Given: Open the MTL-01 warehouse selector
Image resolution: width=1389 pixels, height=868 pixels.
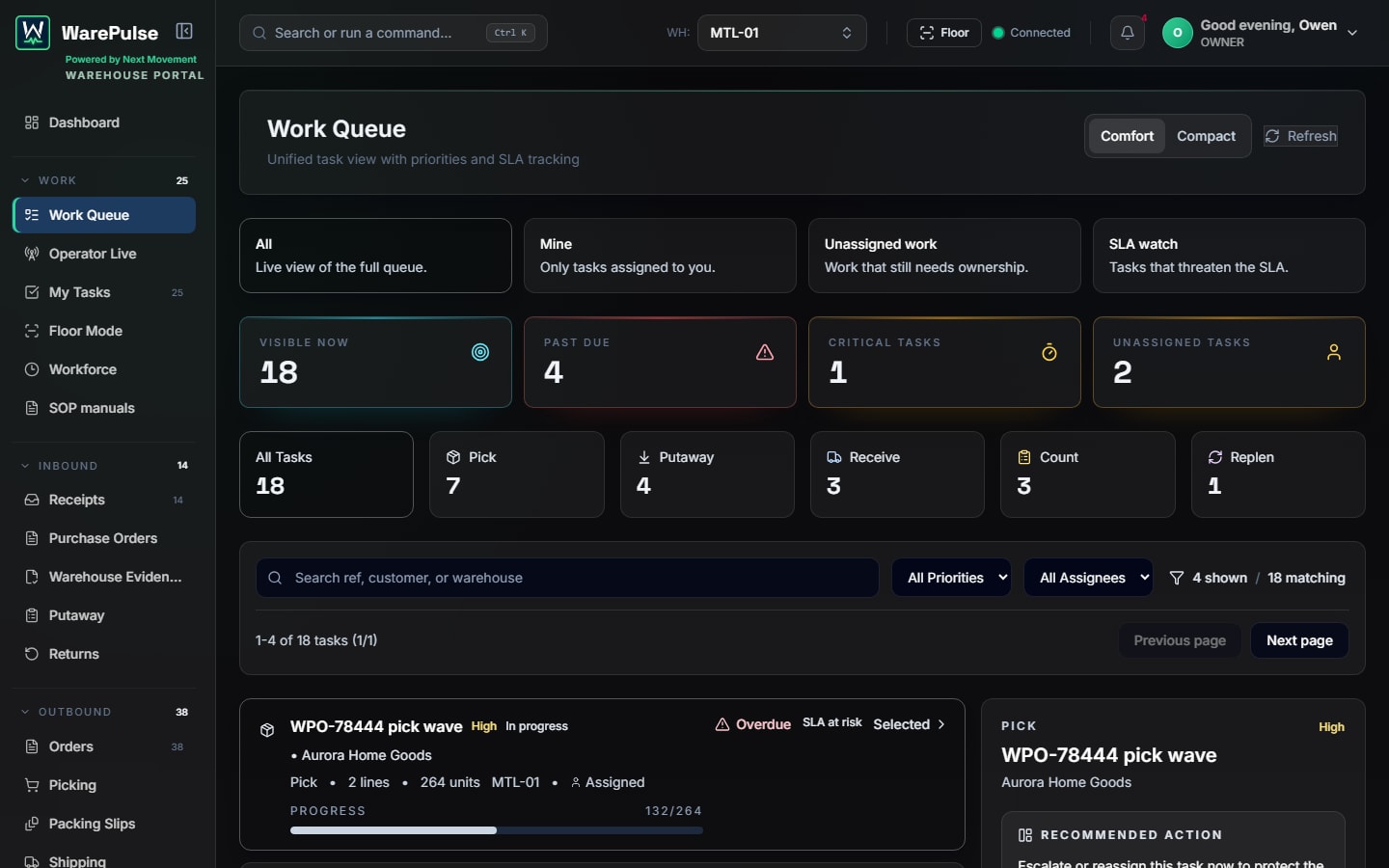Looking at the screenshot, I should [781, 33].
